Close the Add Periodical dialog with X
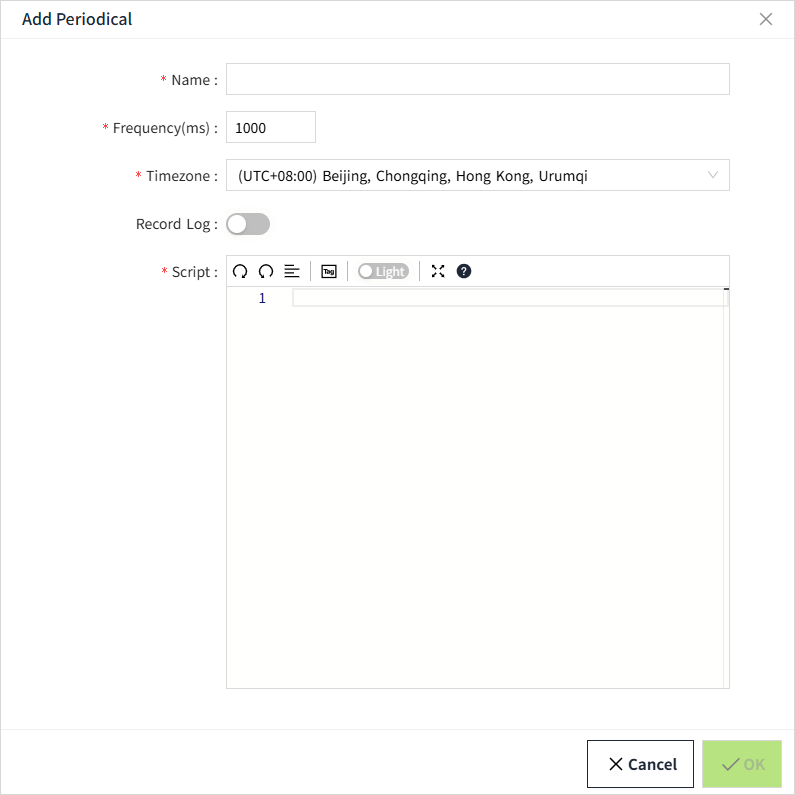Image resolution: width=795 pixels, height=795 pixels. [x=766, y=19]
